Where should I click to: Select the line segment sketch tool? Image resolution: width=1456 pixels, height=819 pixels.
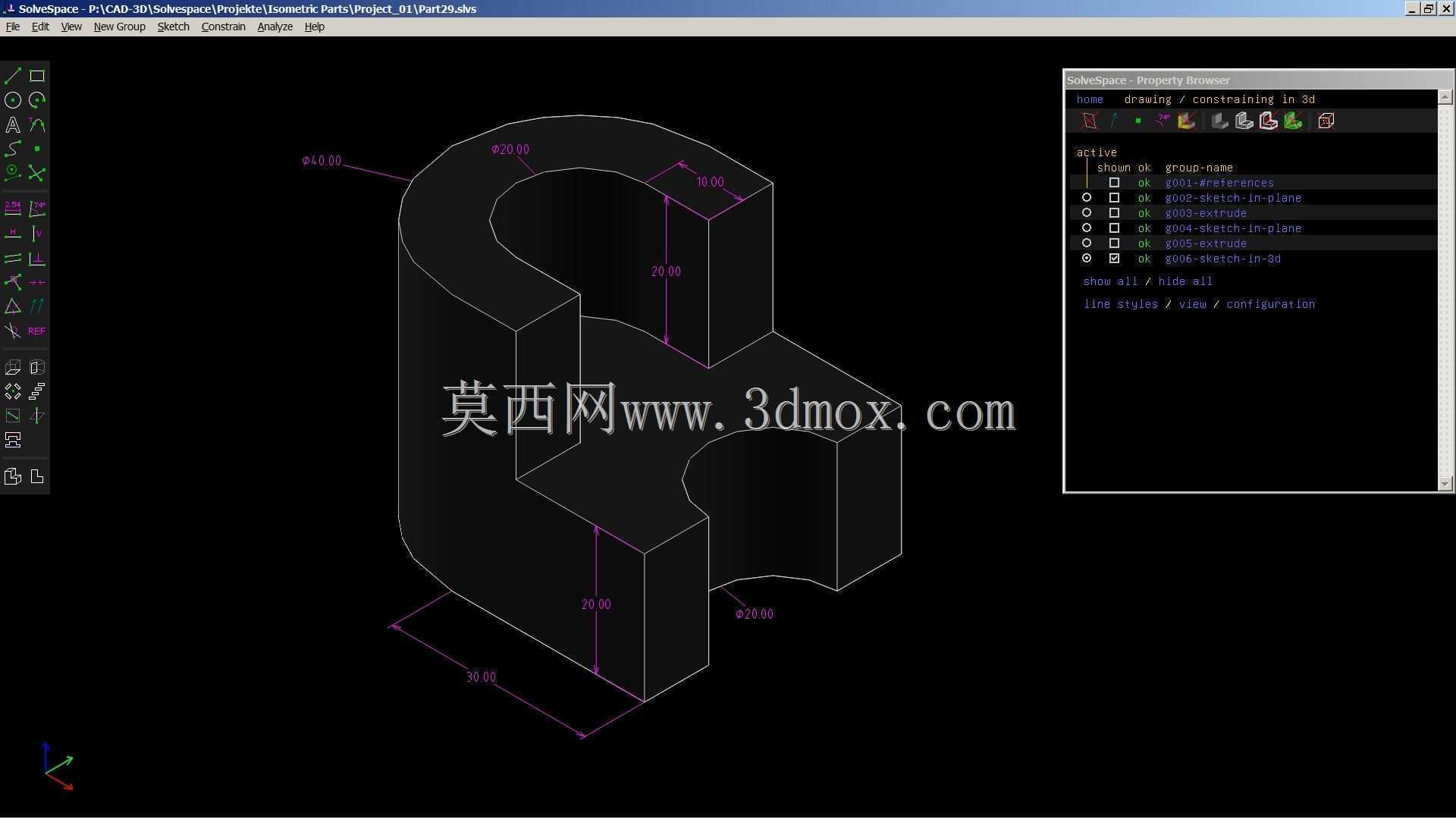click(13, 76)
